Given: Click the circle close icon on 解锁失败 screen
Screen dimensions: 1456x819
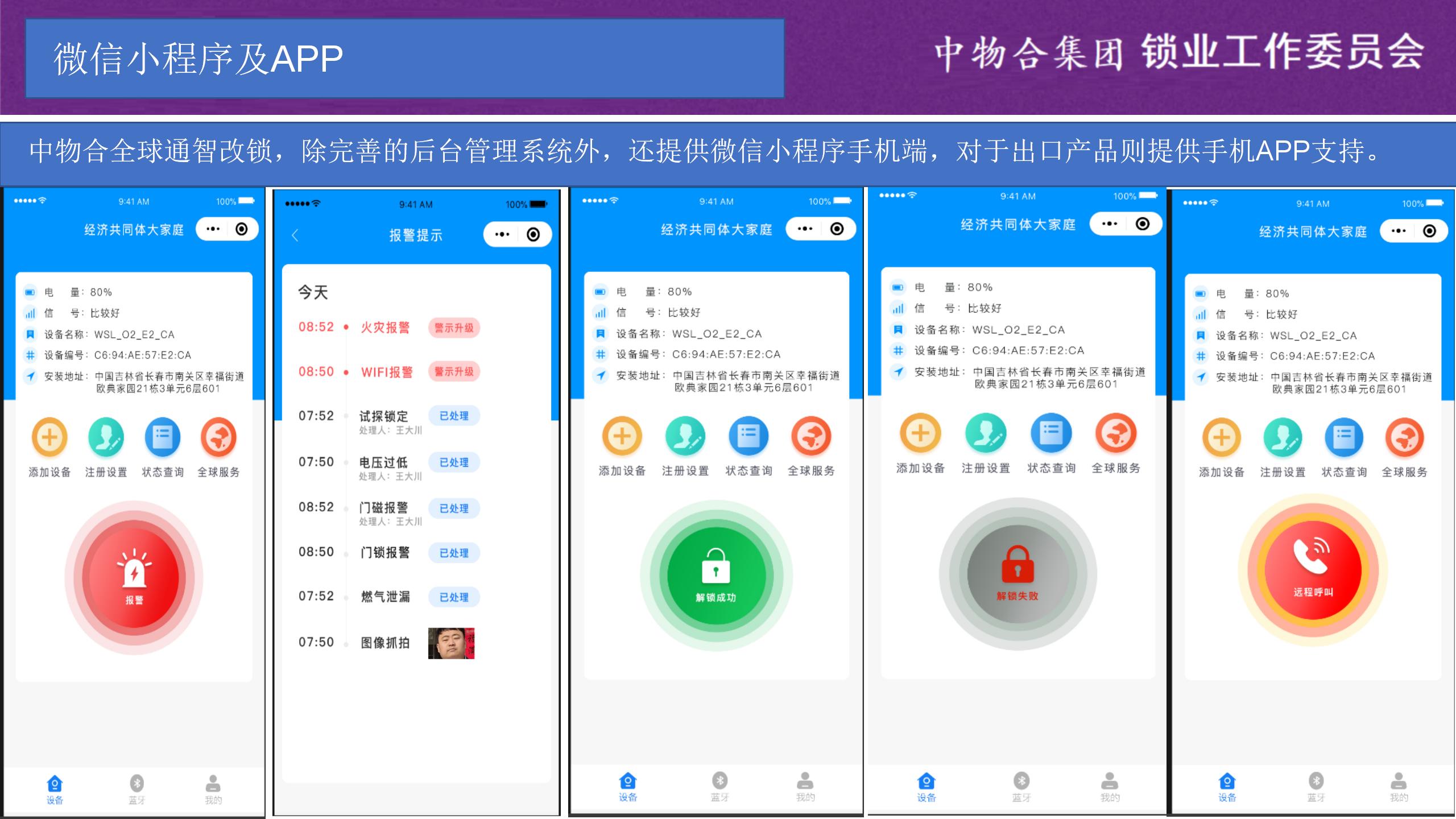Looking at the screenshot, I should point(1142,224).
